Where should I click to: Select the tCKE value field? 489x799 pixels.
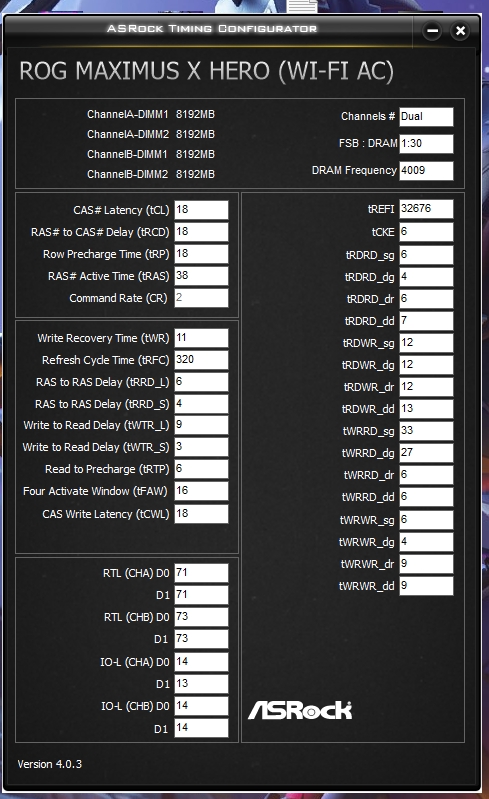coord(426,232)
